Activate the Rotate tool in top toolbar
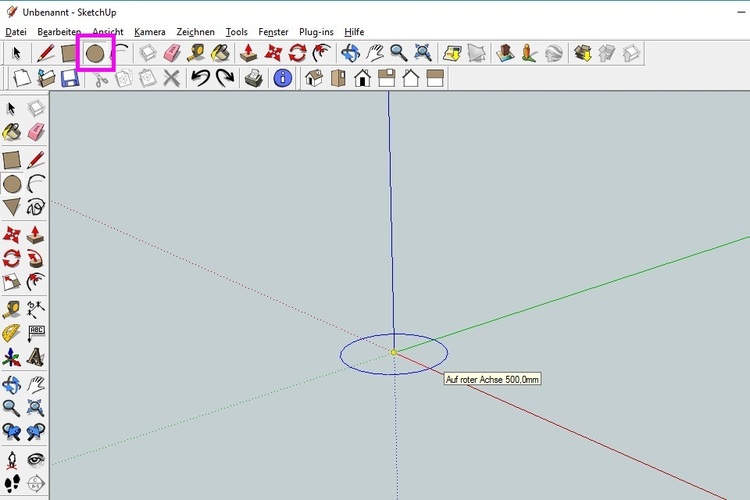 (x=298, y=53)
